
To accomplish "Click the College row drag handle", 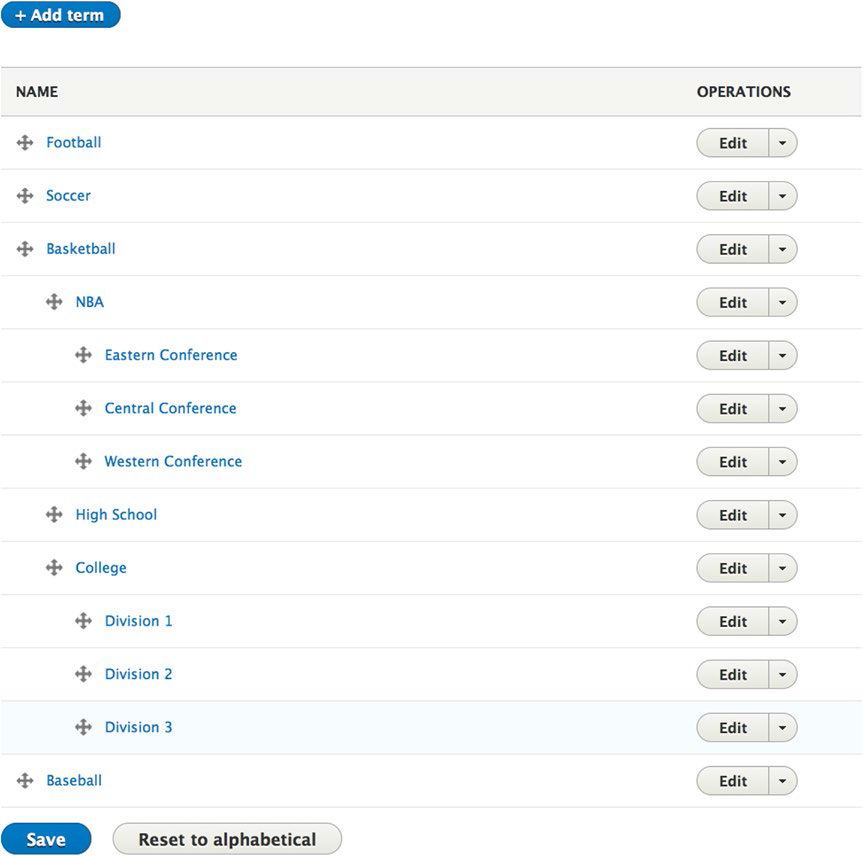I will [x=54, y=568].
